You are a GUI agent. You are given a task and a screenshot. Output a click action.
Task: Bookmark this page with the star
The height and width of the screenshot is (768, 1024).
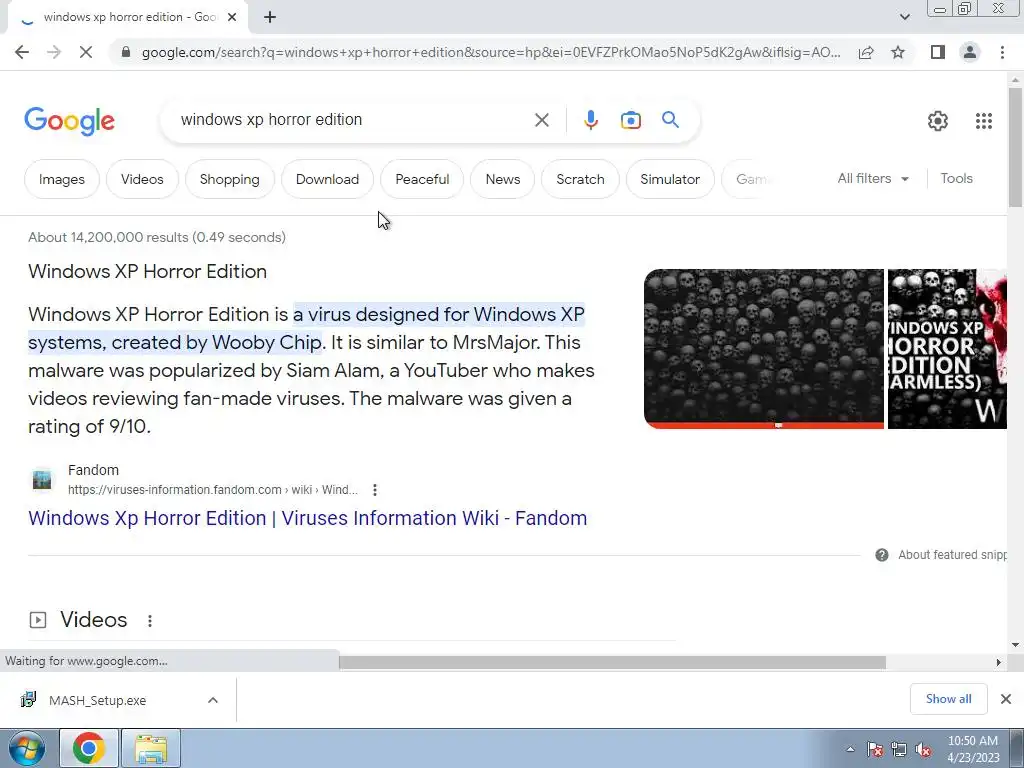tap(898, 52)
